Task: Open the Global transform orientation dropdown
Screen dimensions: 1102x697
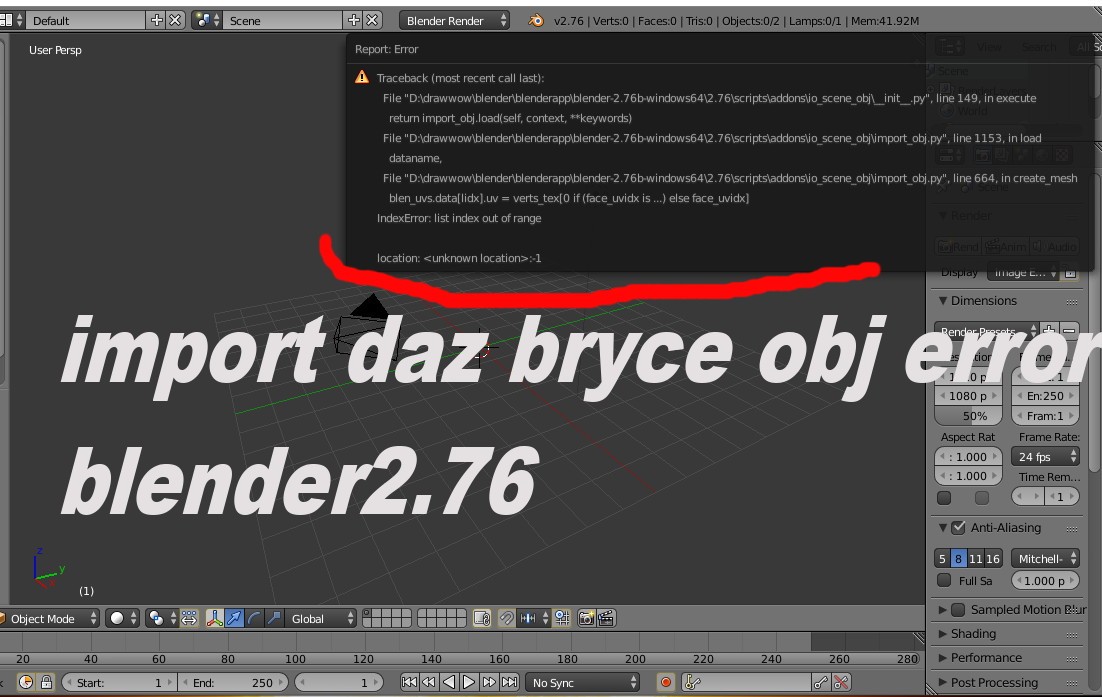Action: [320, 618]
